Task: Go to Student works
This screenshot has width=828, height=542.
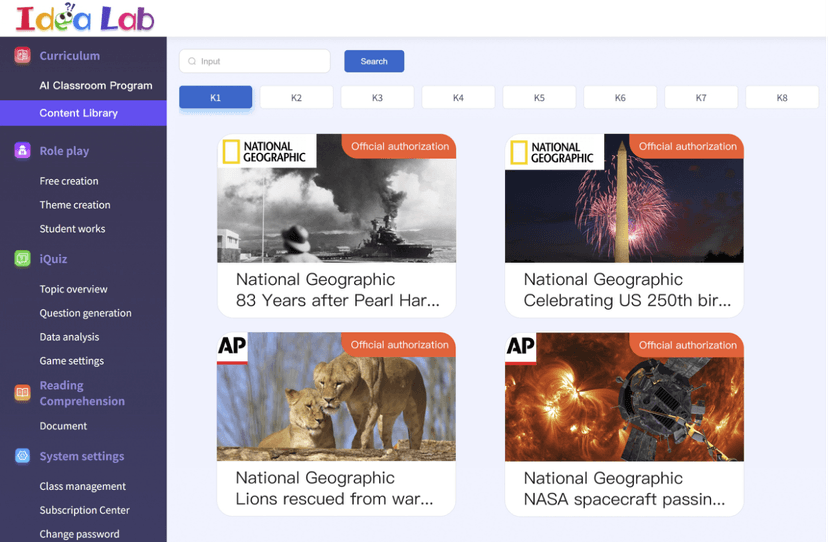Action: tap(72, 229)
